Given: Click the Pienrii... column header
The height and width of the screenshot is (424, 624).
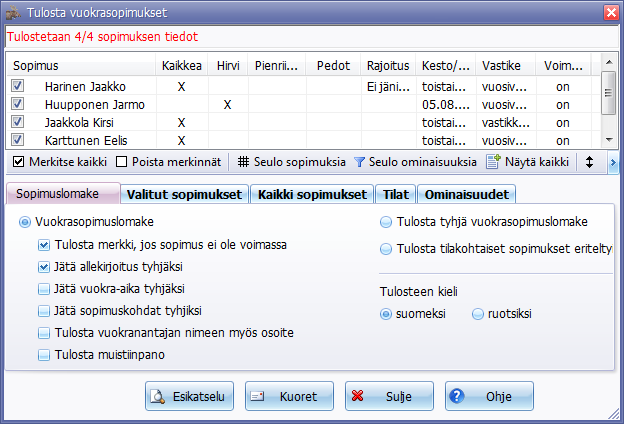Looking at the screenshot, I should tap(277, 65).
